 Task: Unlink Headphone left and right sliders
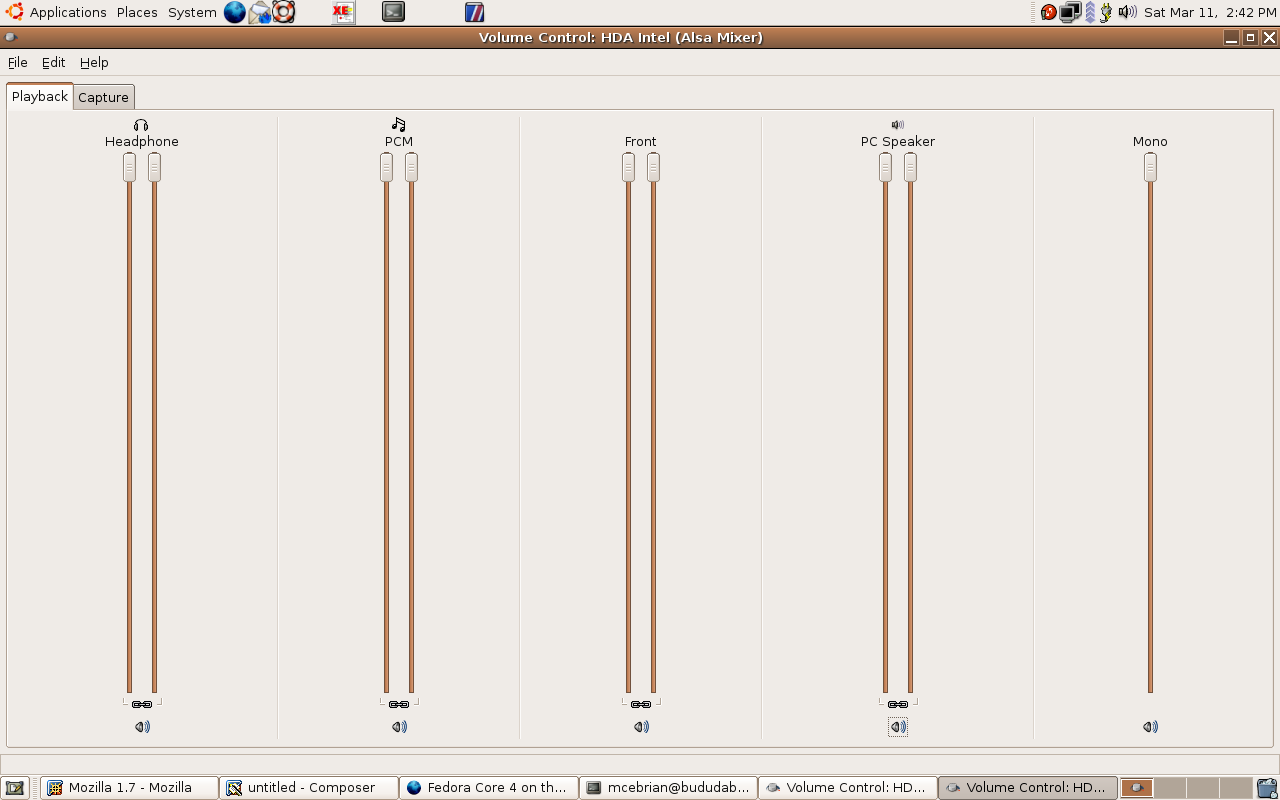[x=142, y=704]
